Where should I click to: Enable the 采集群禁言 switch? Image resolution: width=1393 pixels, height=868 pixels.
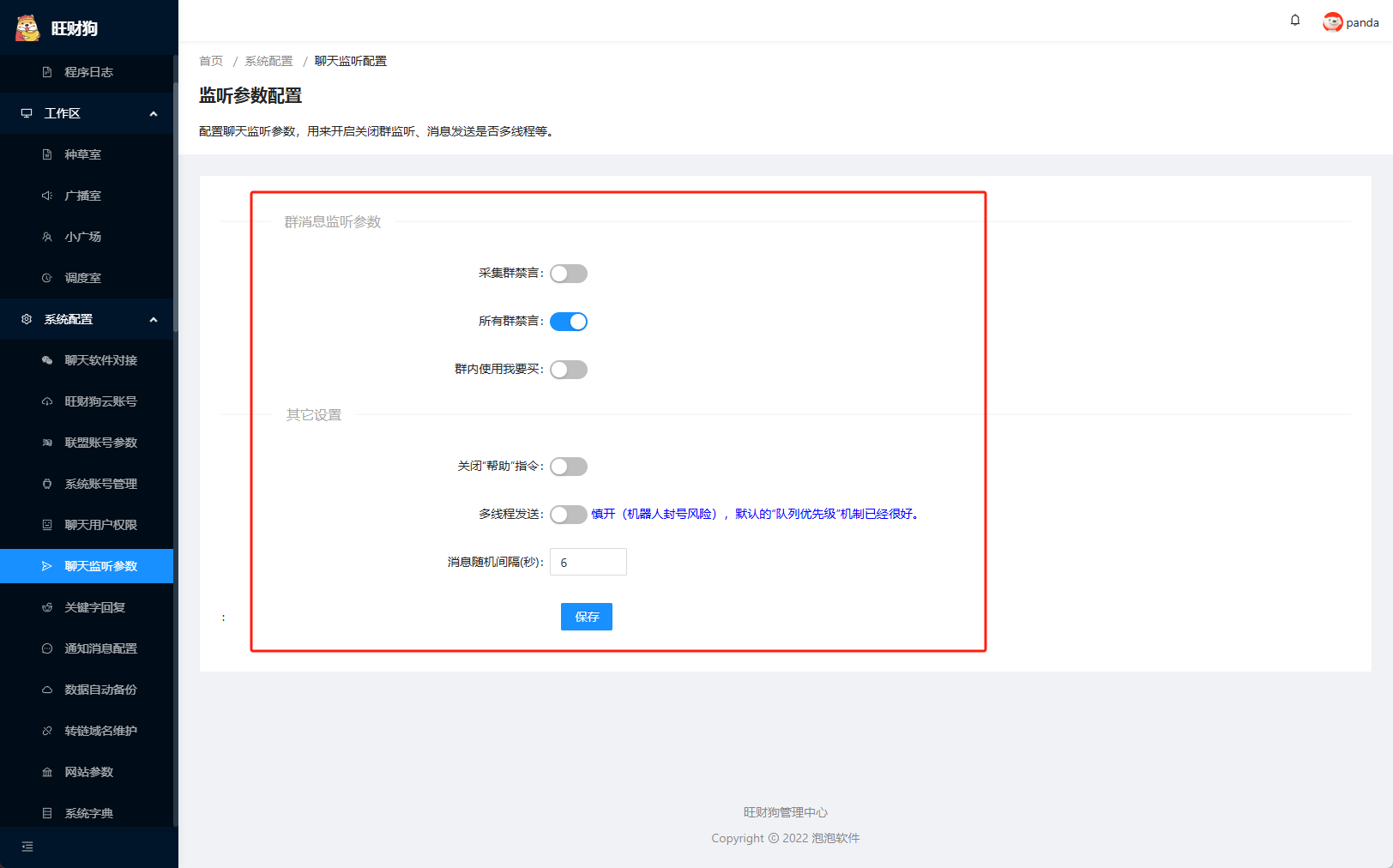tap(569, 274)
